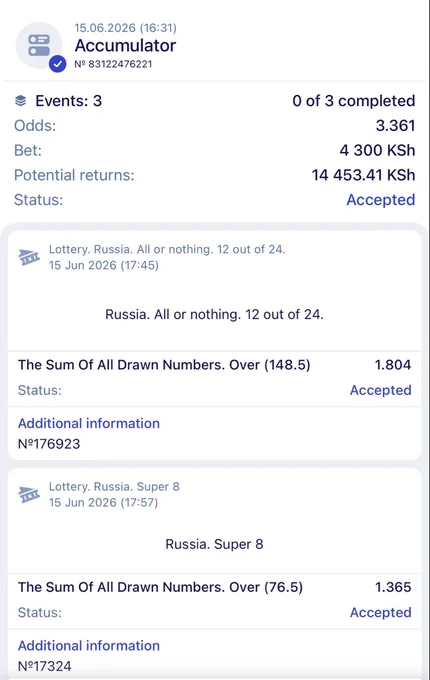
Task: Click the lottery ticket icon for 12 out of 24
Action: (x=29, y=257)
